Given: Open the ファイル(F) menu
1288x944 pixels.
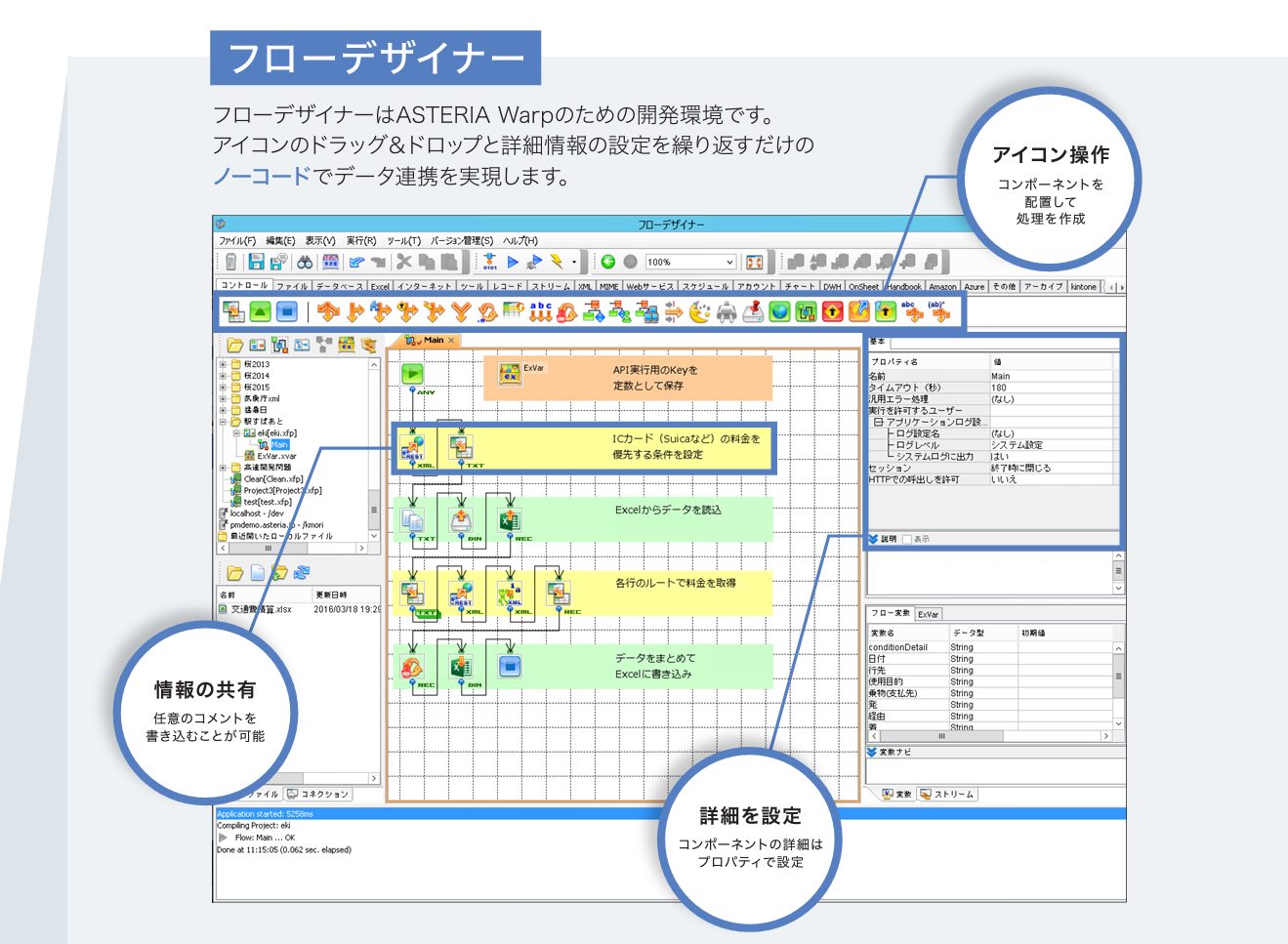Looking at the screenshot, I should click(x=237, y=240).
